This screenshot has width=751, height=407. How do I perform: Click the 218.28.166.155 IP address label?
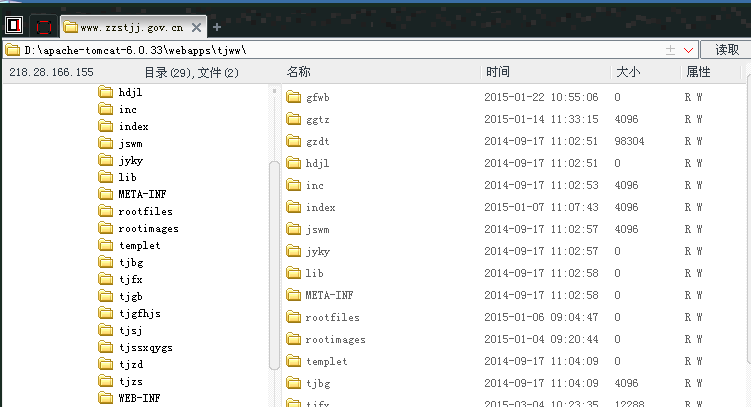pos(51,72)
